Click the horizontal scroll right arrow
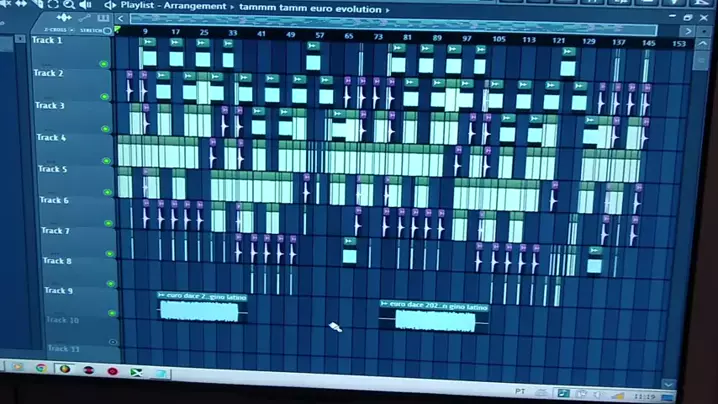This screenshot has width=718, height=404. tap(687, 31)
